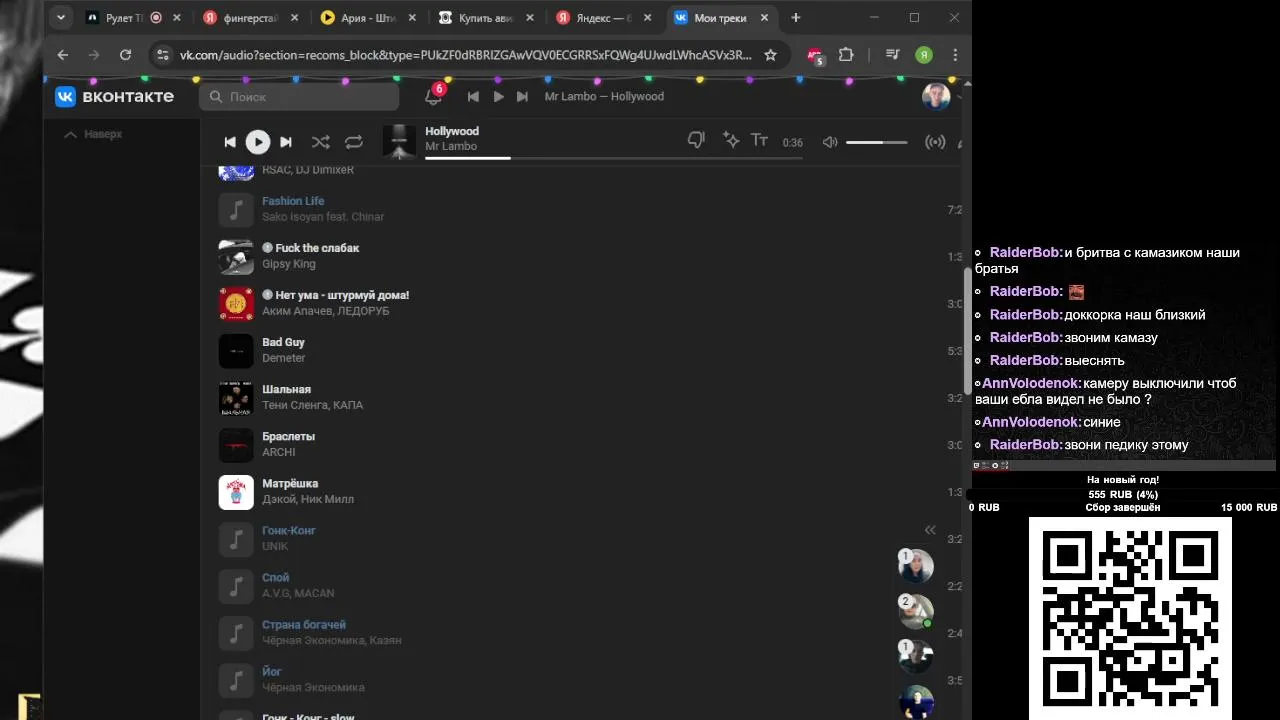Reload the current page
This screenshot has width=1280, height=720.
click(125, 55)
